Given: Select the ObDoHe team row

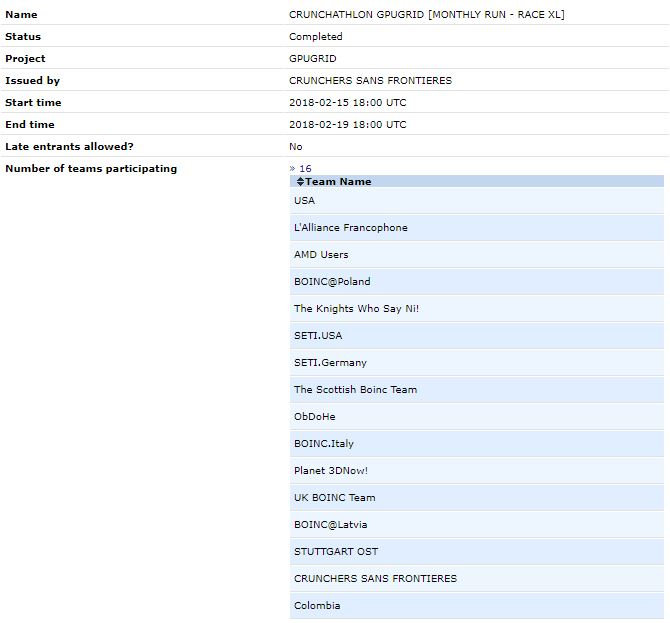Looking at the screenshot, I should [477, 416].
